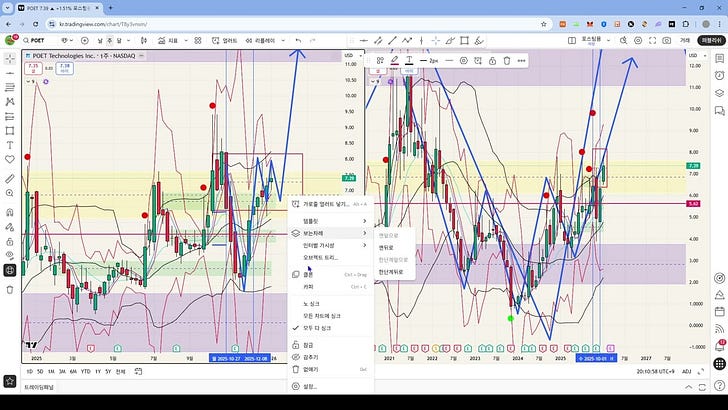
Task: Select 템플릿 template submenu in context menu
Action: pos(330,221)
